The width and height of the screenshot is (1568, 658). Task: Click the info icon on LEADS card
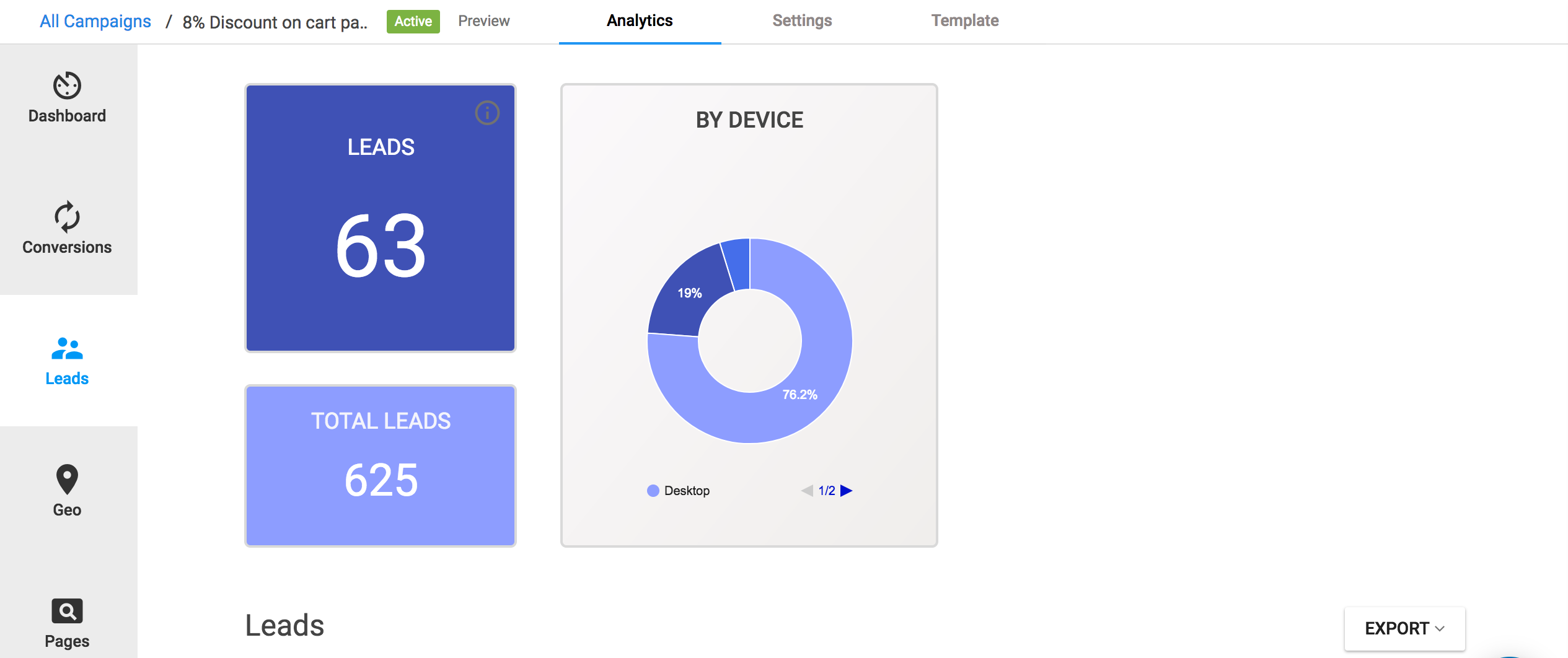pyautogui.click(x=487, y=113)
